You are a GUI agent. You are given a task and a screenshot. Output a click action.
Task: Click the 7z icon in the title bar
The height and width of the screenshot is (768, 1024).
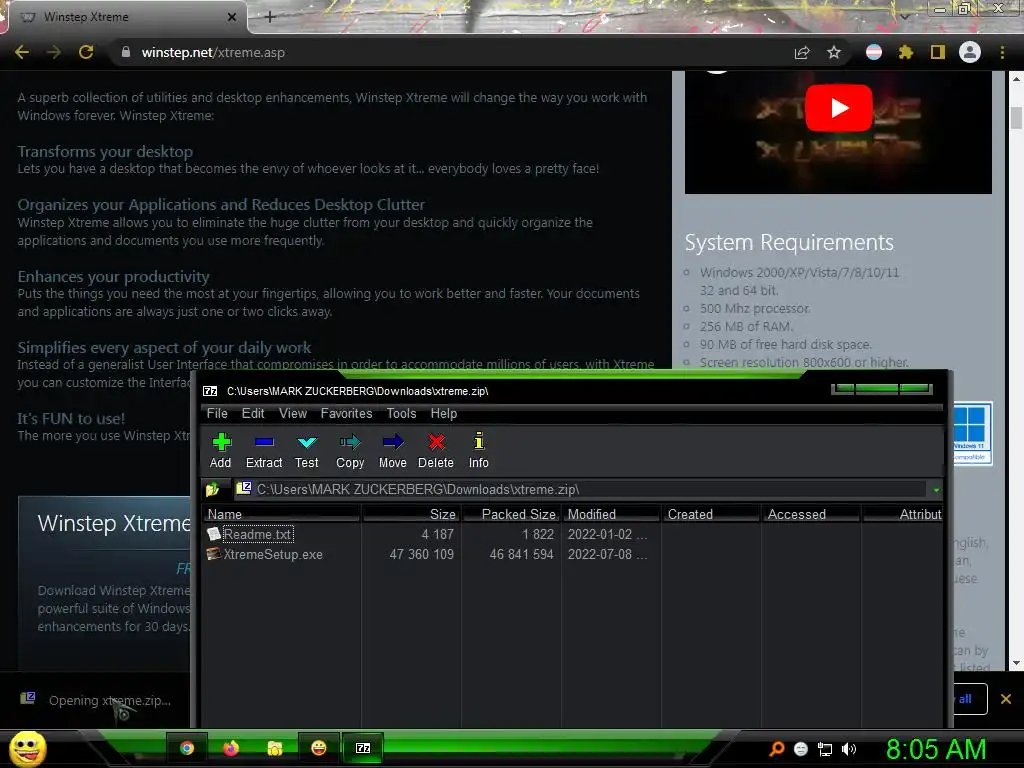tap(210, 391)
